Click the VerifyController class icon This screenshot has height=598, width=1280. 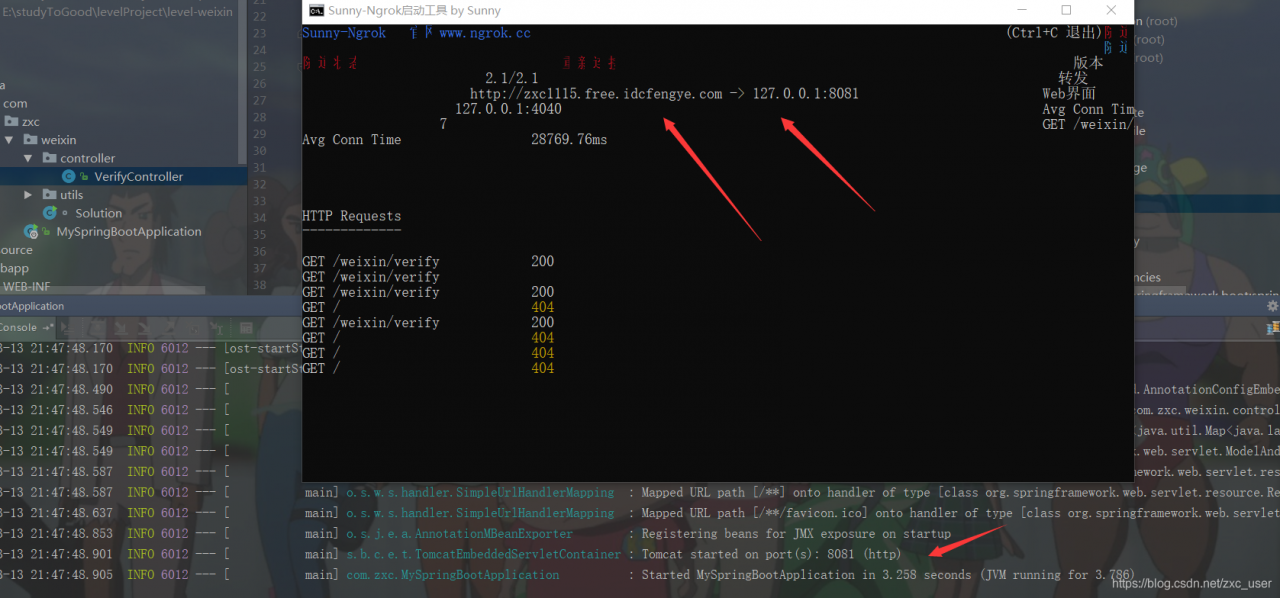[x=69, y=176]
